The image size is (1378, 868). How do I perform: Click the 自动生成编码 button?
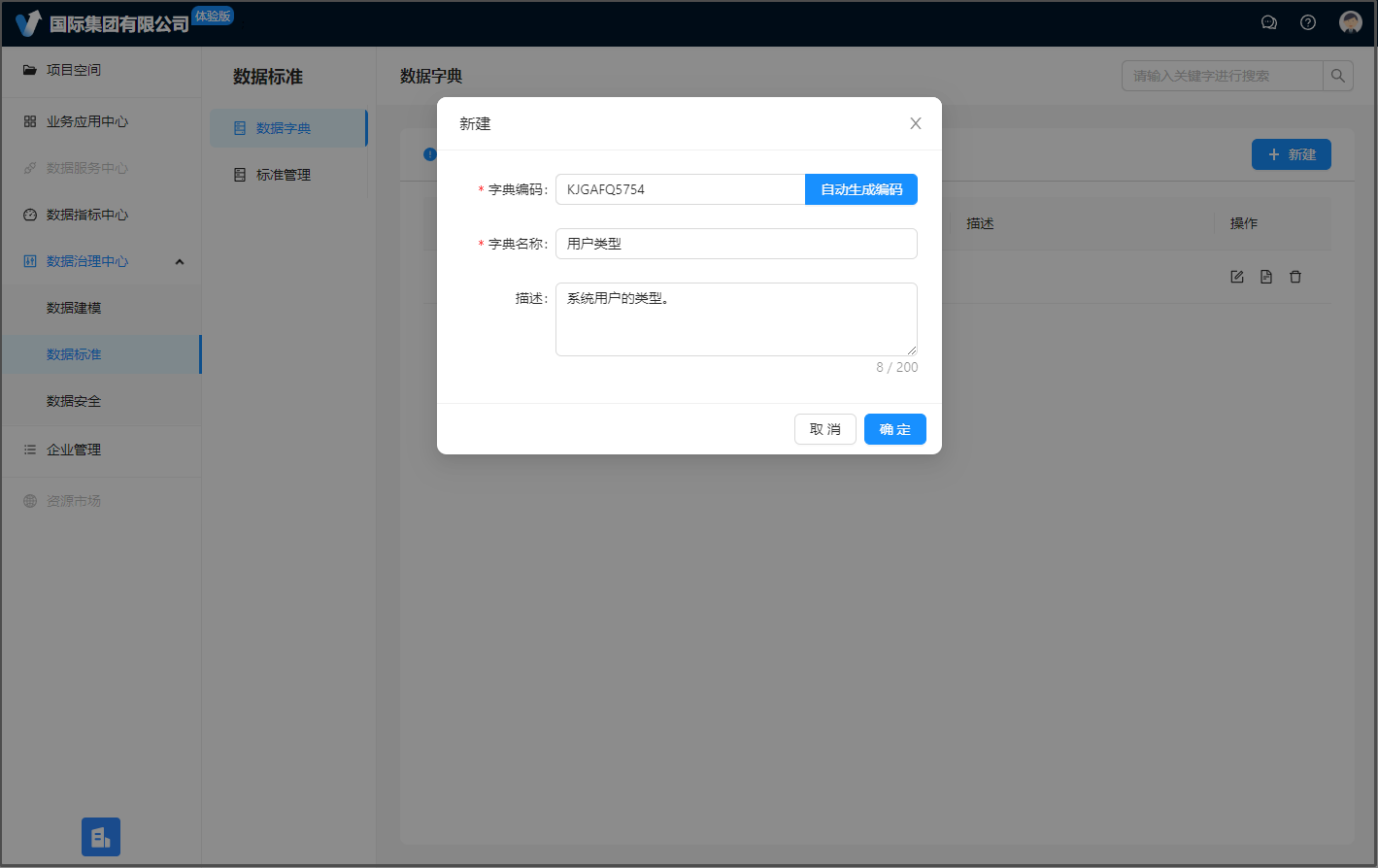pyautogui.click(x=860, y=189)
